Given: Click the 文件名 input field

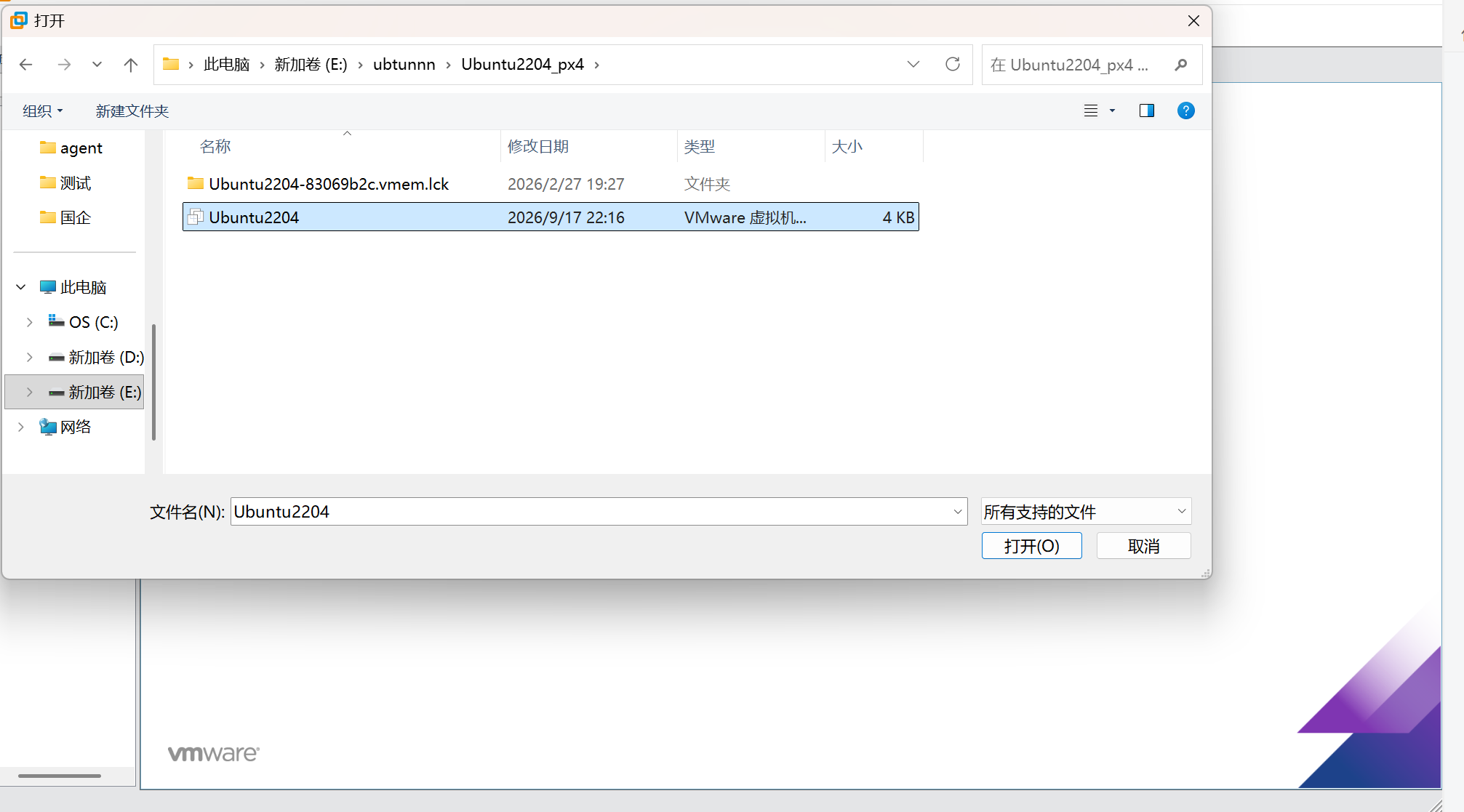Looking at the screenshot, I should [x=591, y=512].
